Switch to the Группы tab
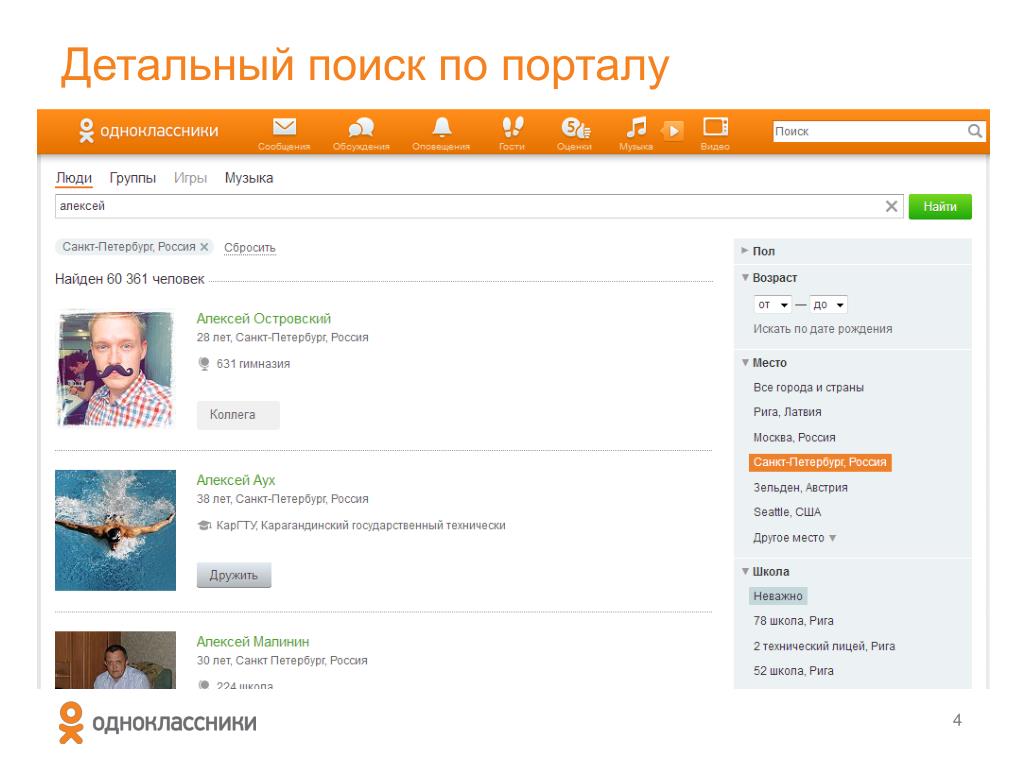The height and width of the screenshot is (768, 1024). (133, 178)
